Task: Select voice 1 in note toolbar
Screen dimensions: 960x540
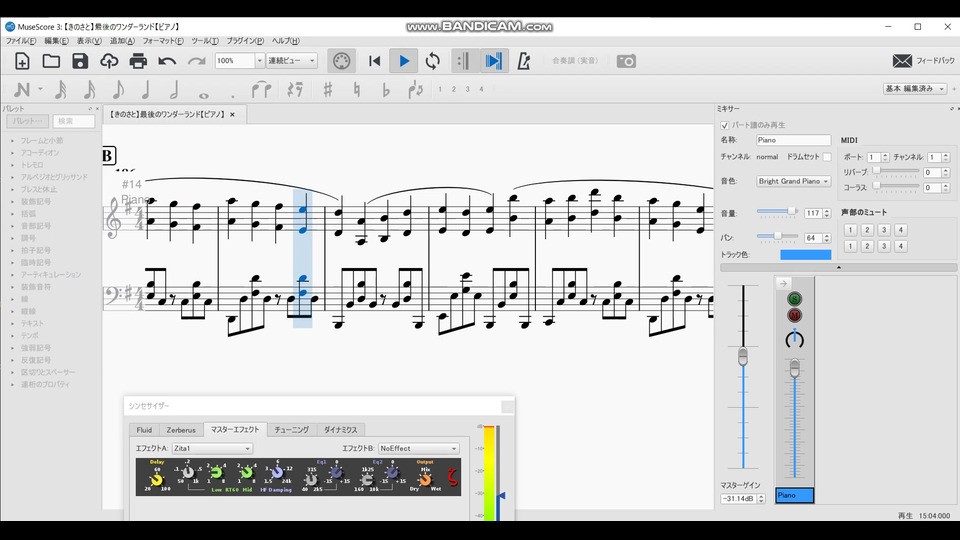Action: [440, 89]
